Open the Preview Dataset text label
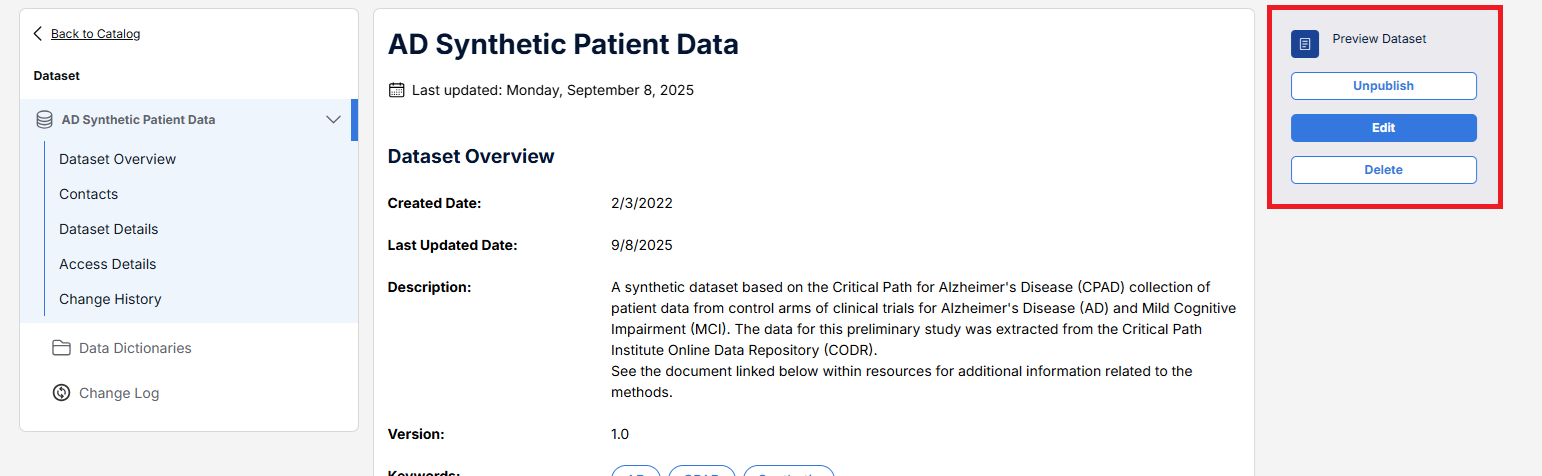This screenshot has width=1542, height=476. 1379,39
